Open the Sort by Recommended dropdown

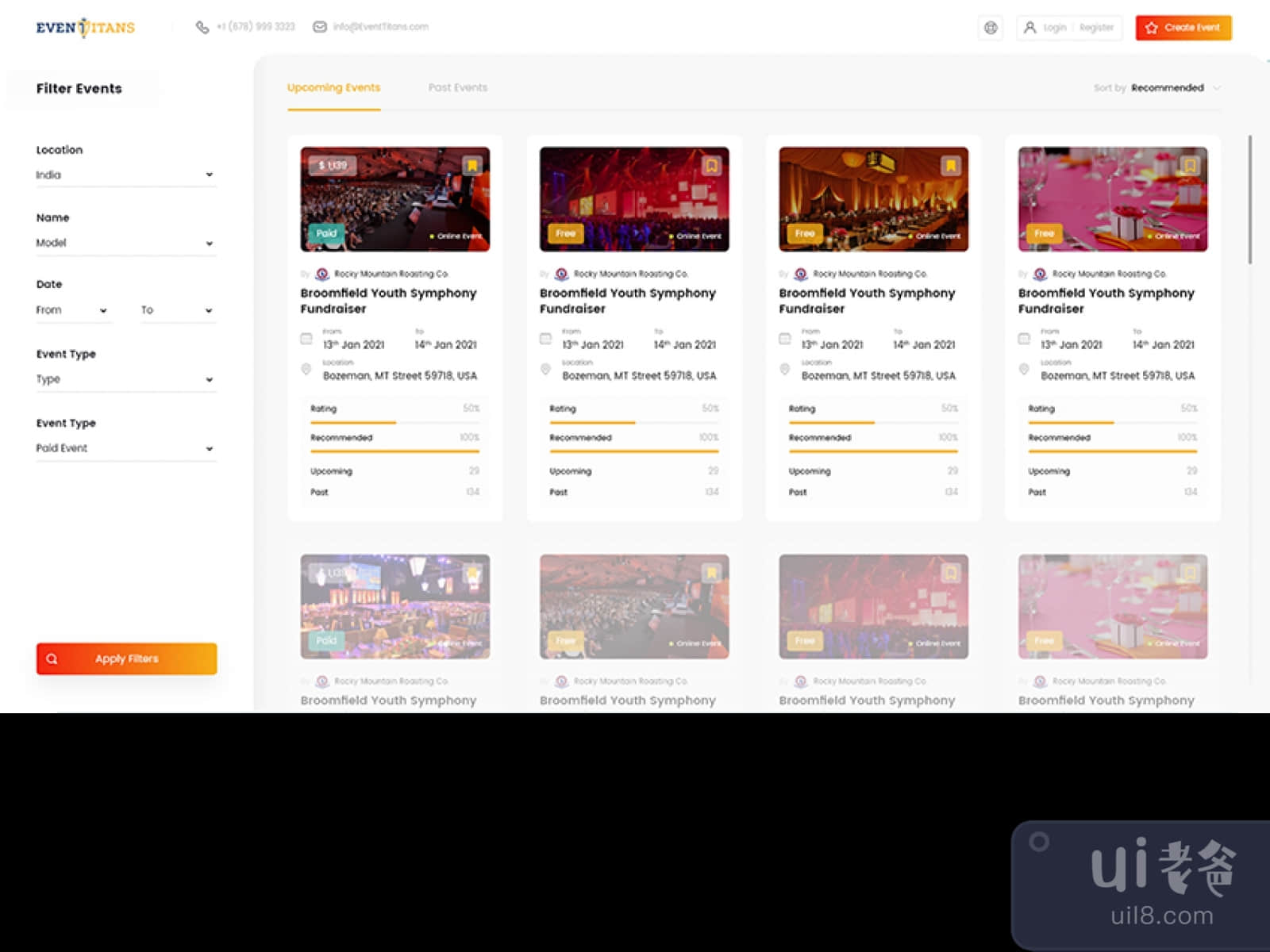tap(1173, 88)
